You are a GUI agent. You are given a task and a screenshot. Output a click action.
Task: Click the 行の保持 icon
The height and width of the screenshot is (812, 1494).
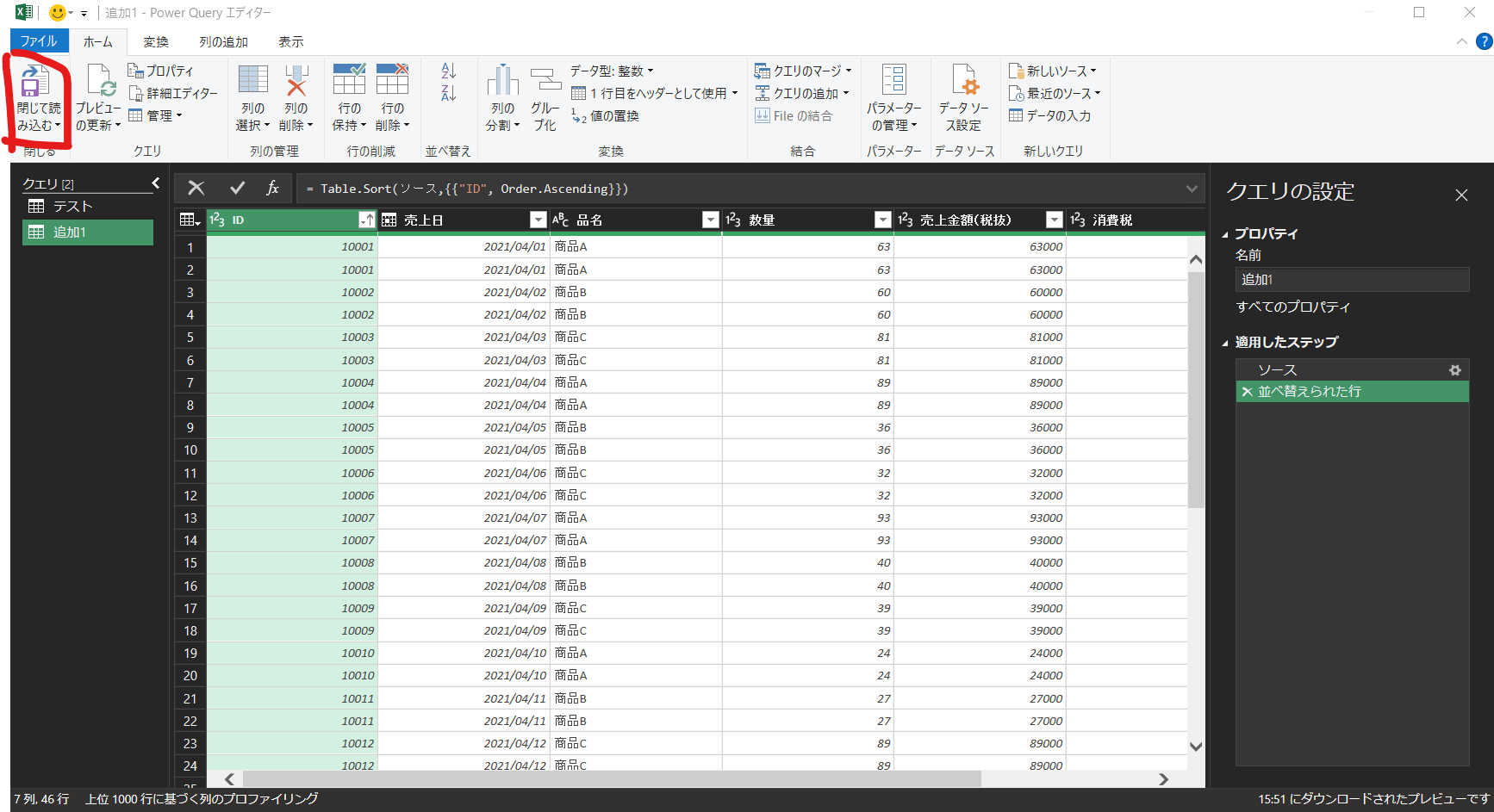pyautogui.click(x=349, y=80)
